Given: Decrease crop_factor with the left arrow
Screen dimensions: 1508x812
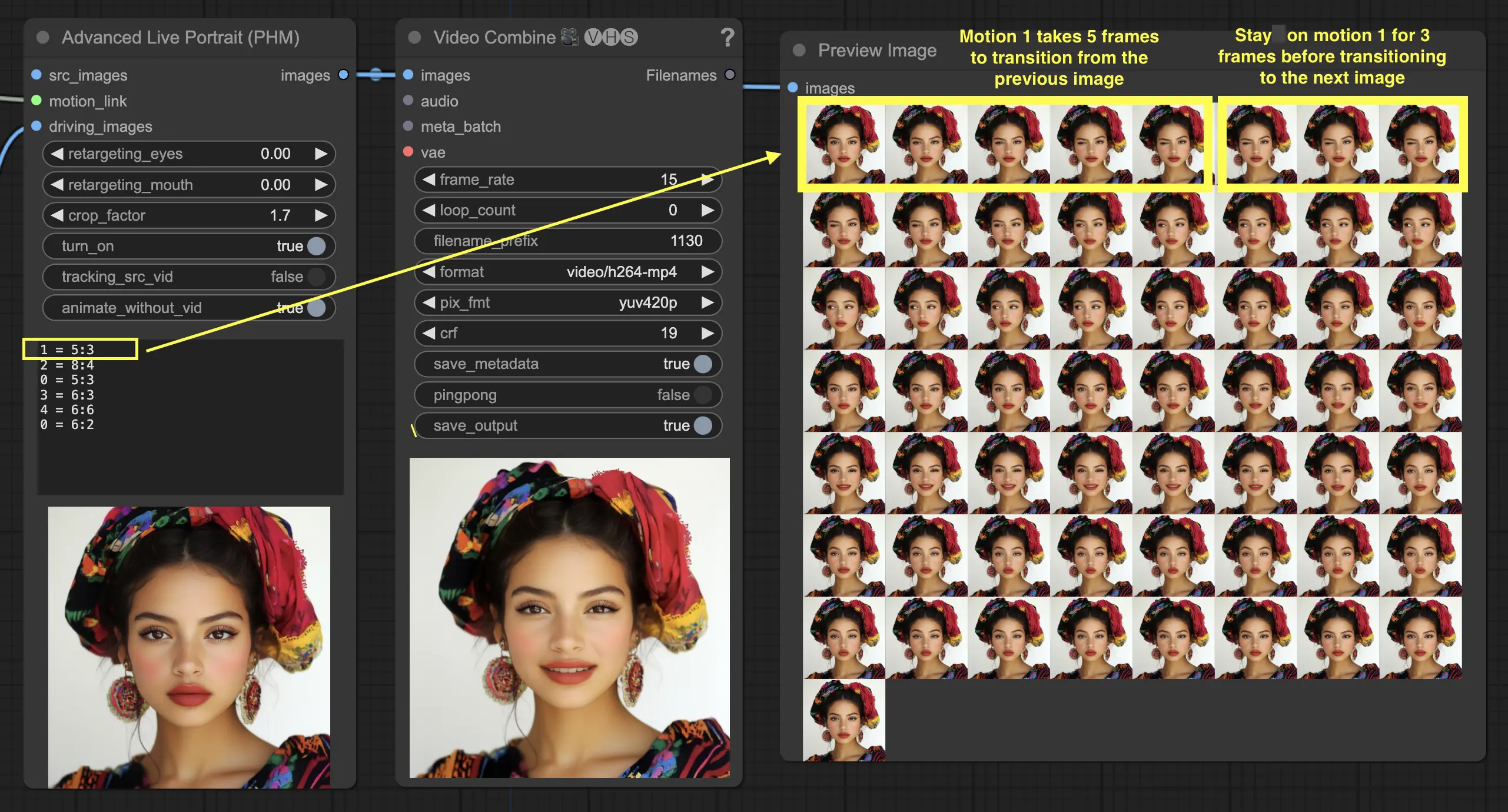Looking at the screenshot, I should pyautogui.click(x=57, y=215).
